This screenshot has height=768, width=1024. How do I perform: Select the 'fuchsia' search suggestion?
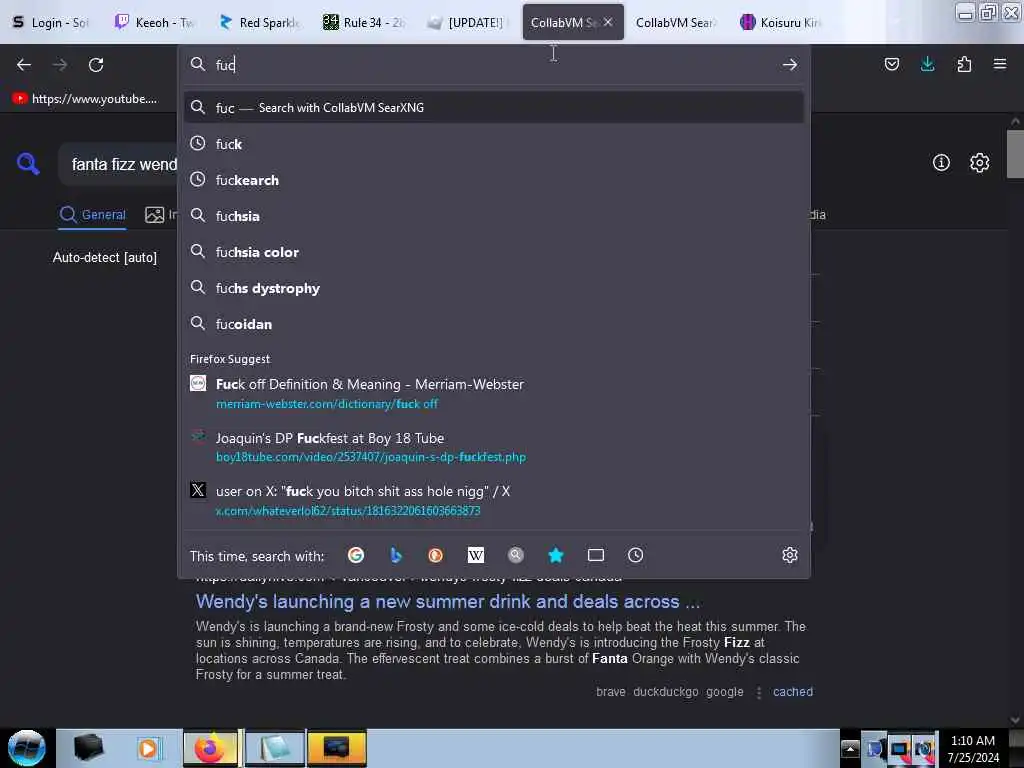[x=494, y=216]
